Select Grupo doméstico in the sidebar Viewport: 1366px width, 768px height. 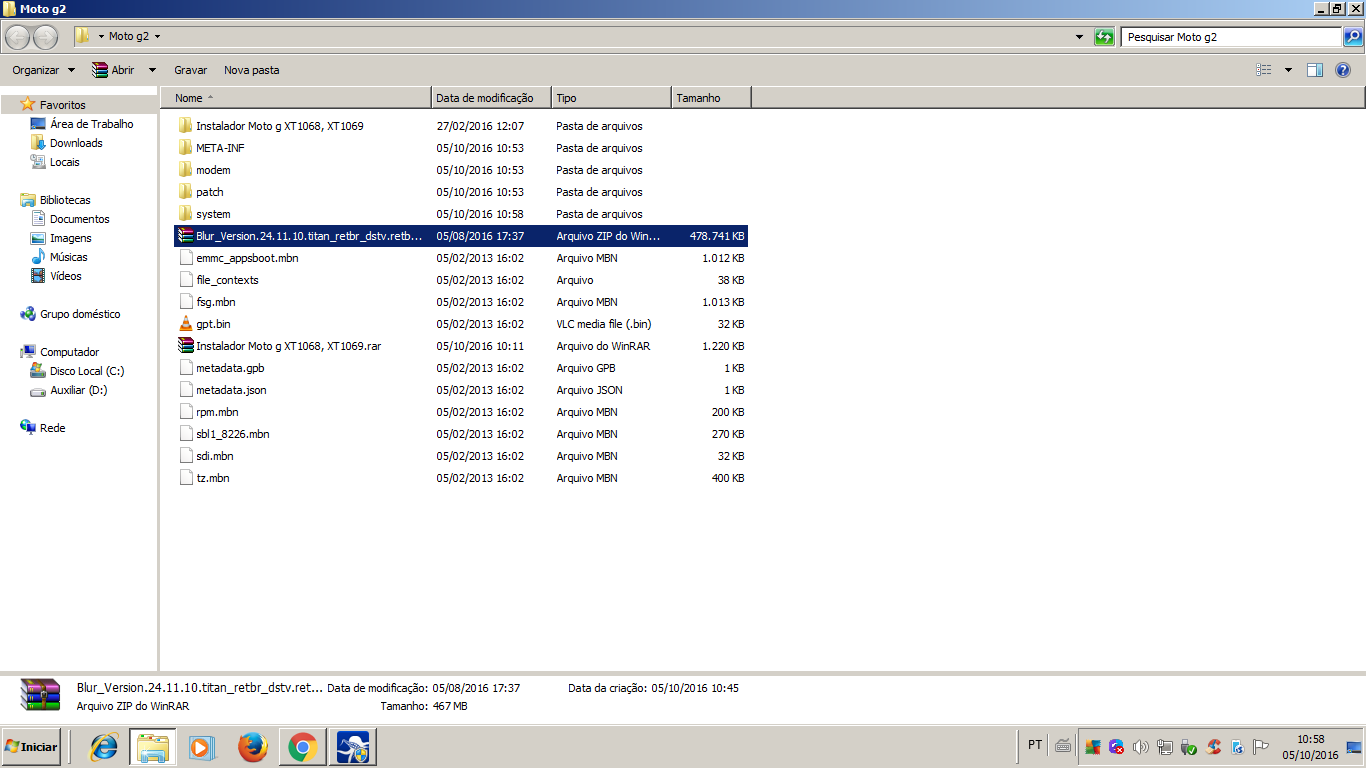click(x=80, y=314)
